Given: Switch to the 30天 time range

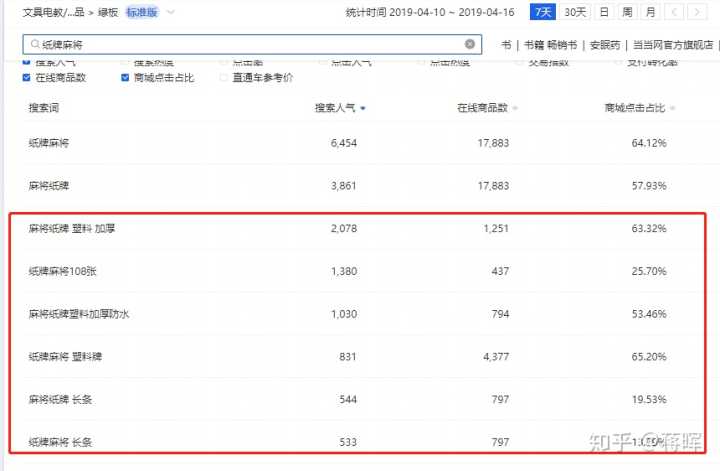Looking at the screenshot, I should (x=575, y=12).
